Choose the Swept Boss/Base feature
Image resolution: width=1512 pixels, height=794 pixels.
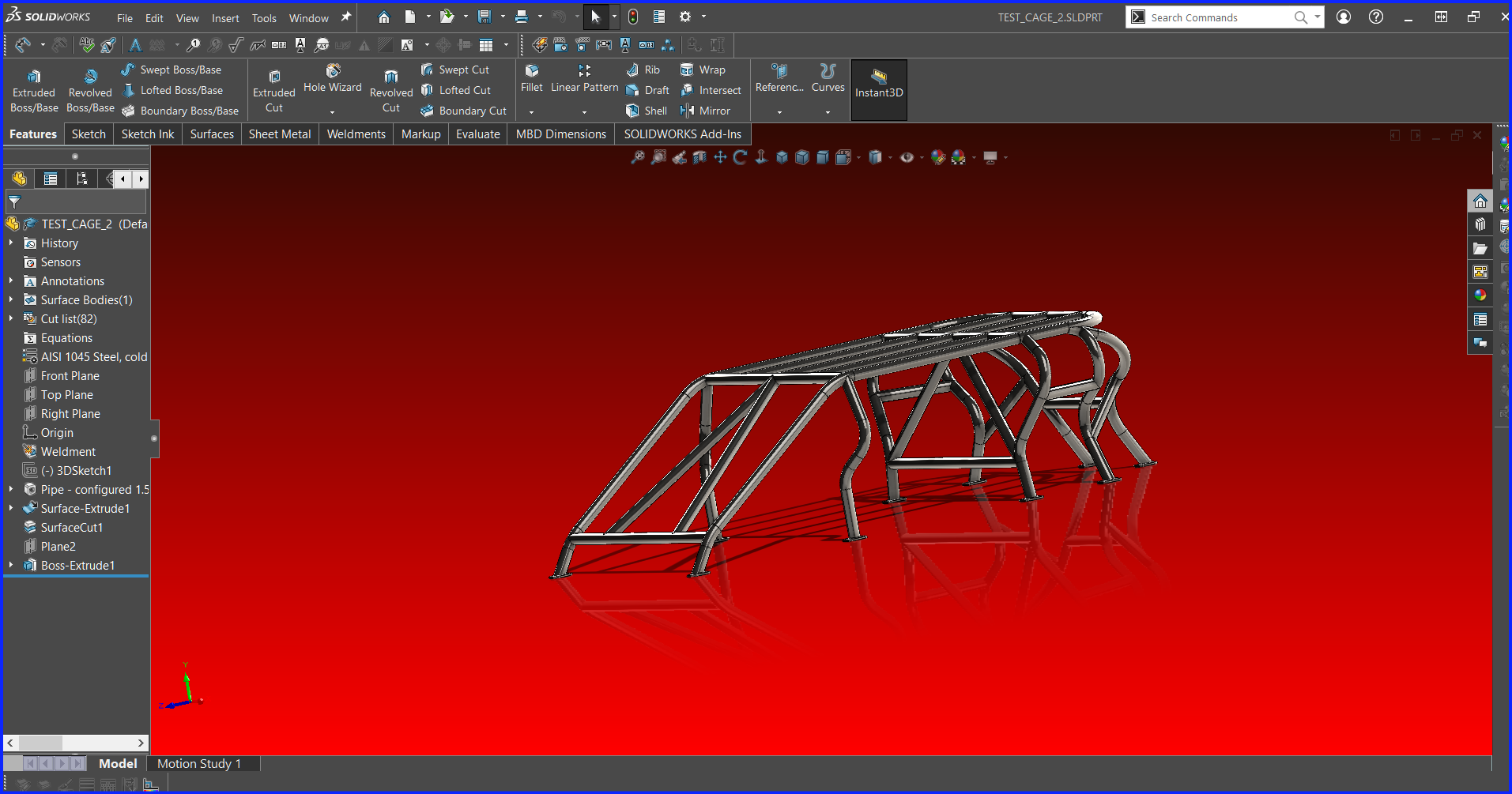pos(172,70)
